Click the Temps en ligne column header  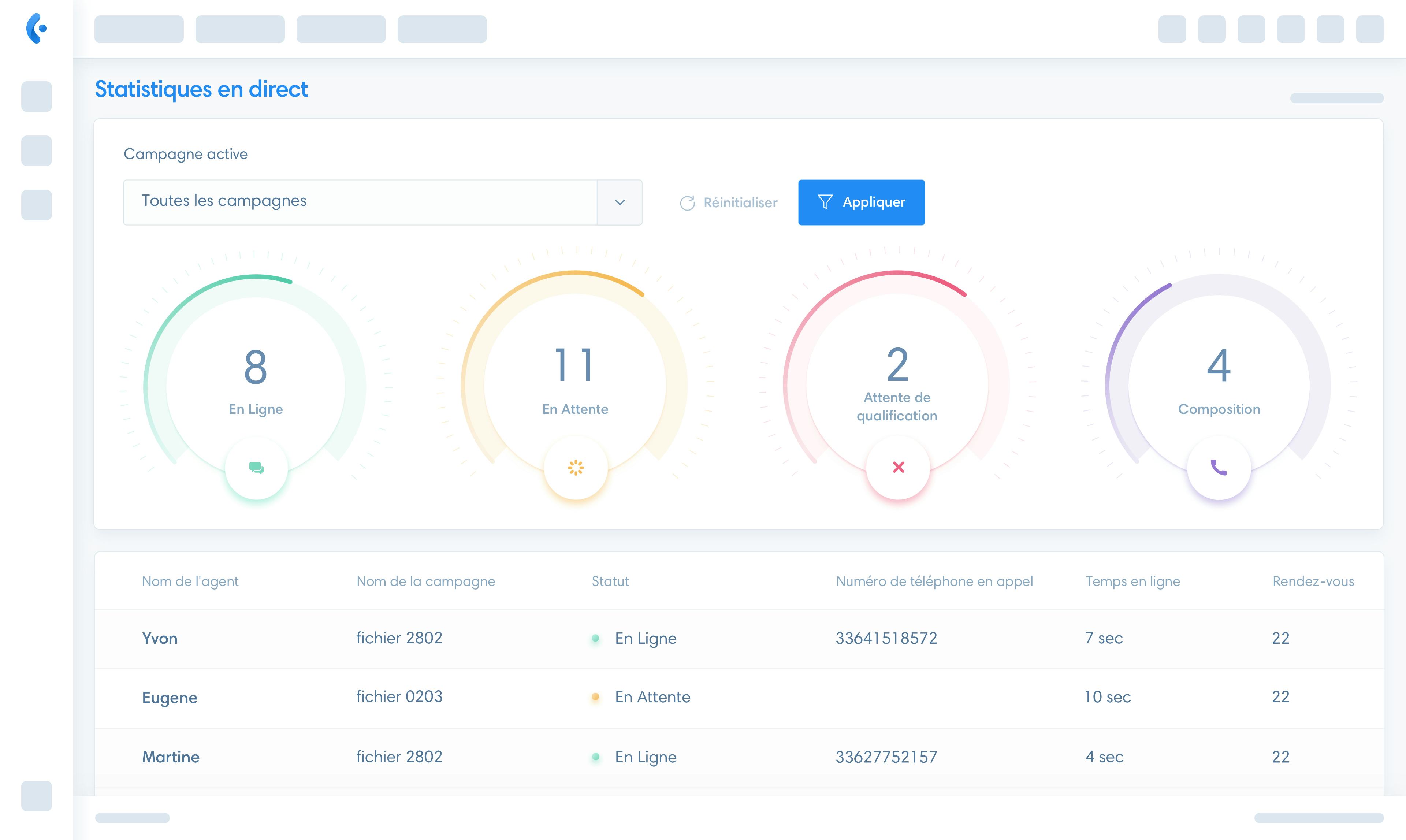tap(1132, 581)
